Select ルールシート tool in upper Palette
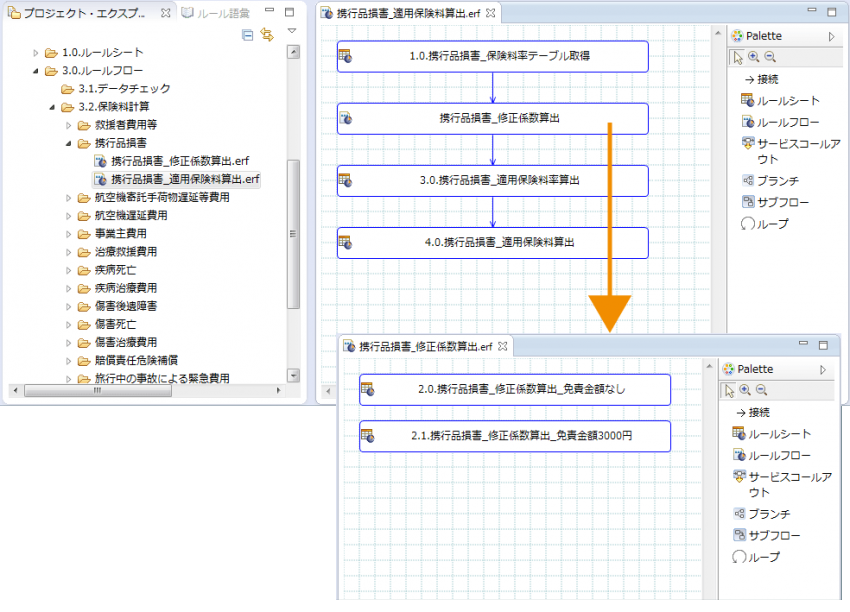850x612 pixels. tap(782, 100)
